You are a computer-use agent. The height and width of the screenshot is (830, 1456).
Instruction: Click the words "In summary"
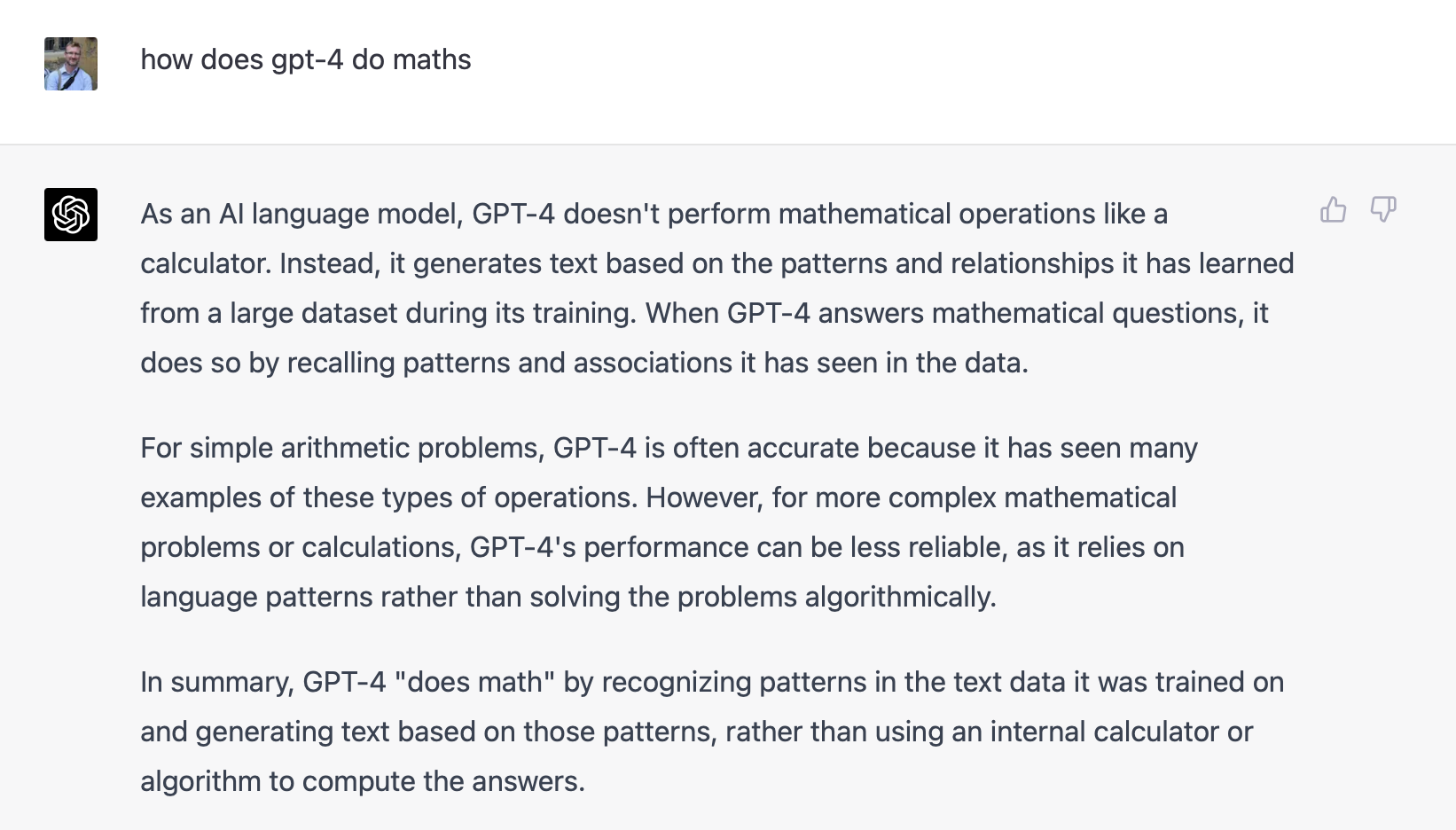tap(216, 682)
